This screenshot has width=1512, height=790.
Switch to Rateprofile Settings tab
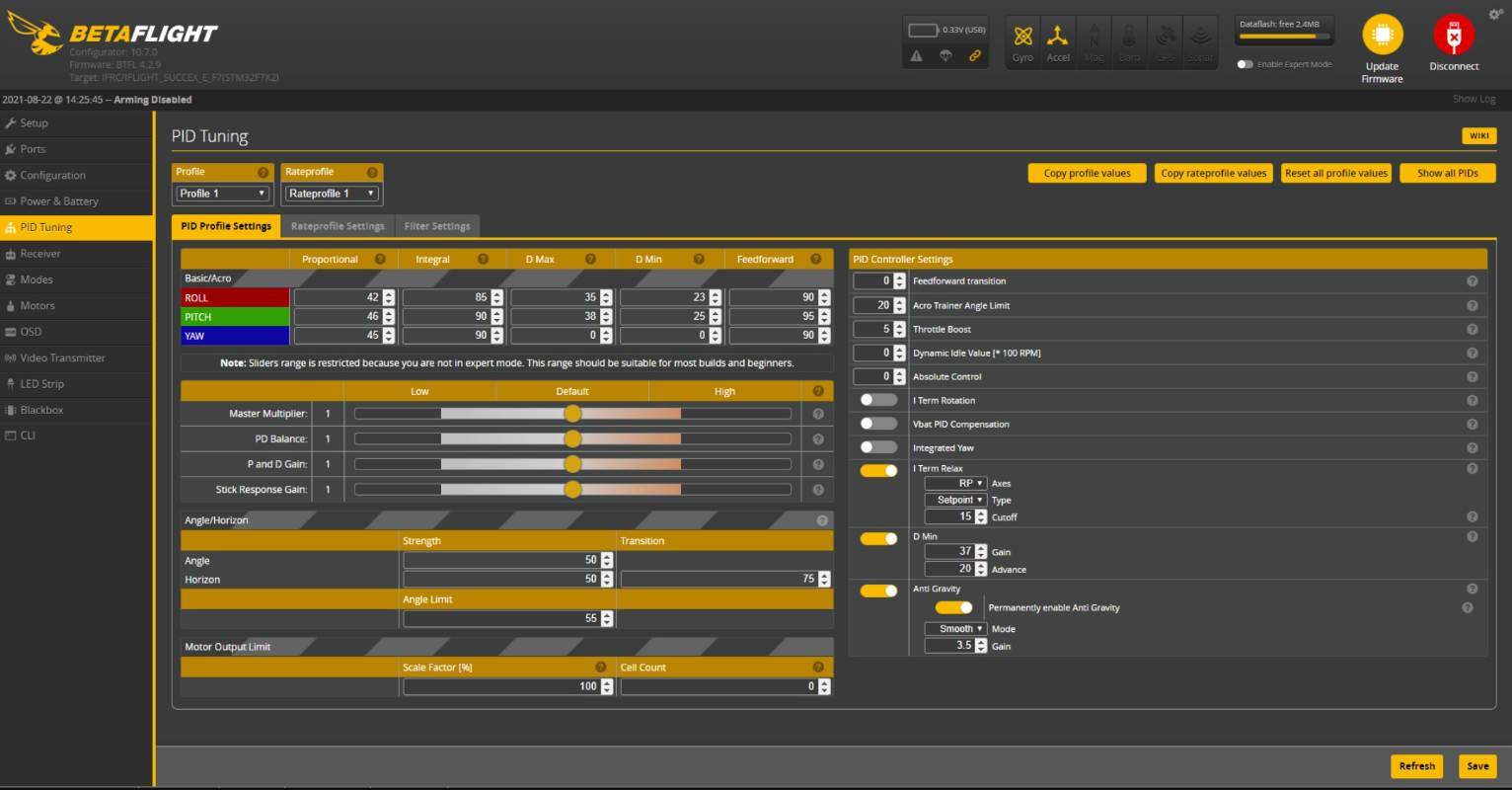(338, 226)
